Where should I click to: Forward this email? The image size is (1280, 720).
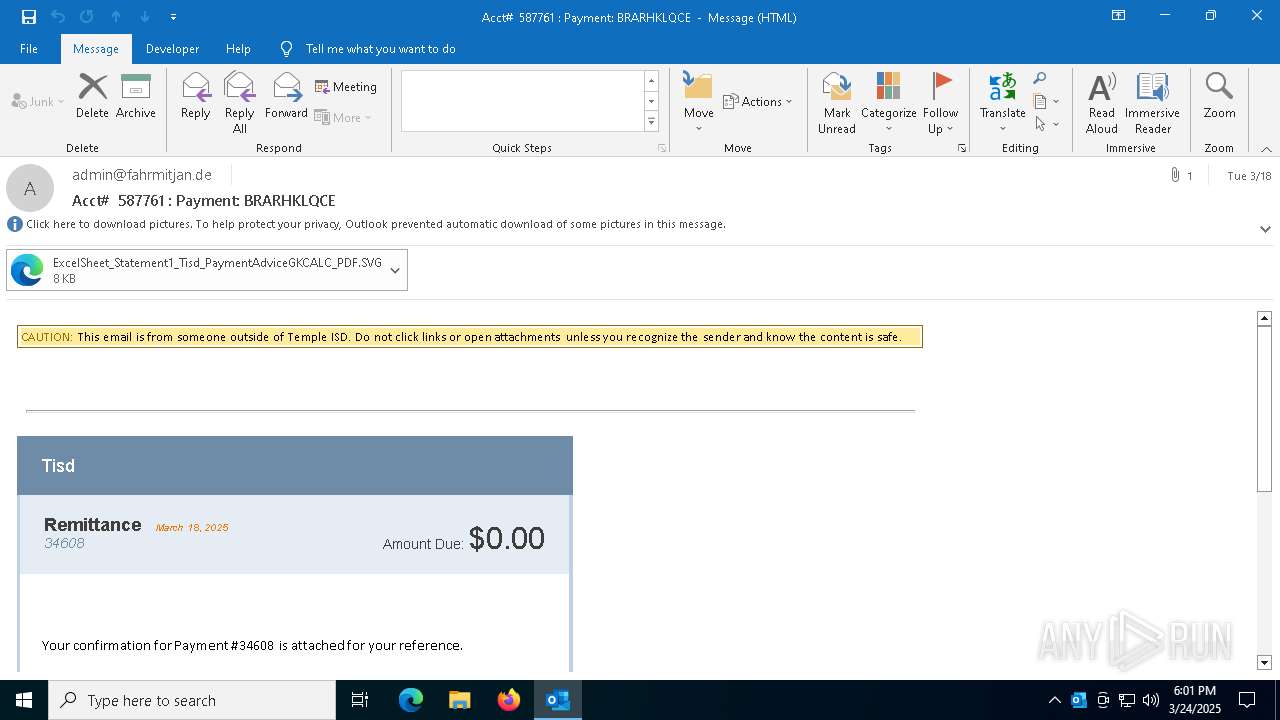coord(287,96)
